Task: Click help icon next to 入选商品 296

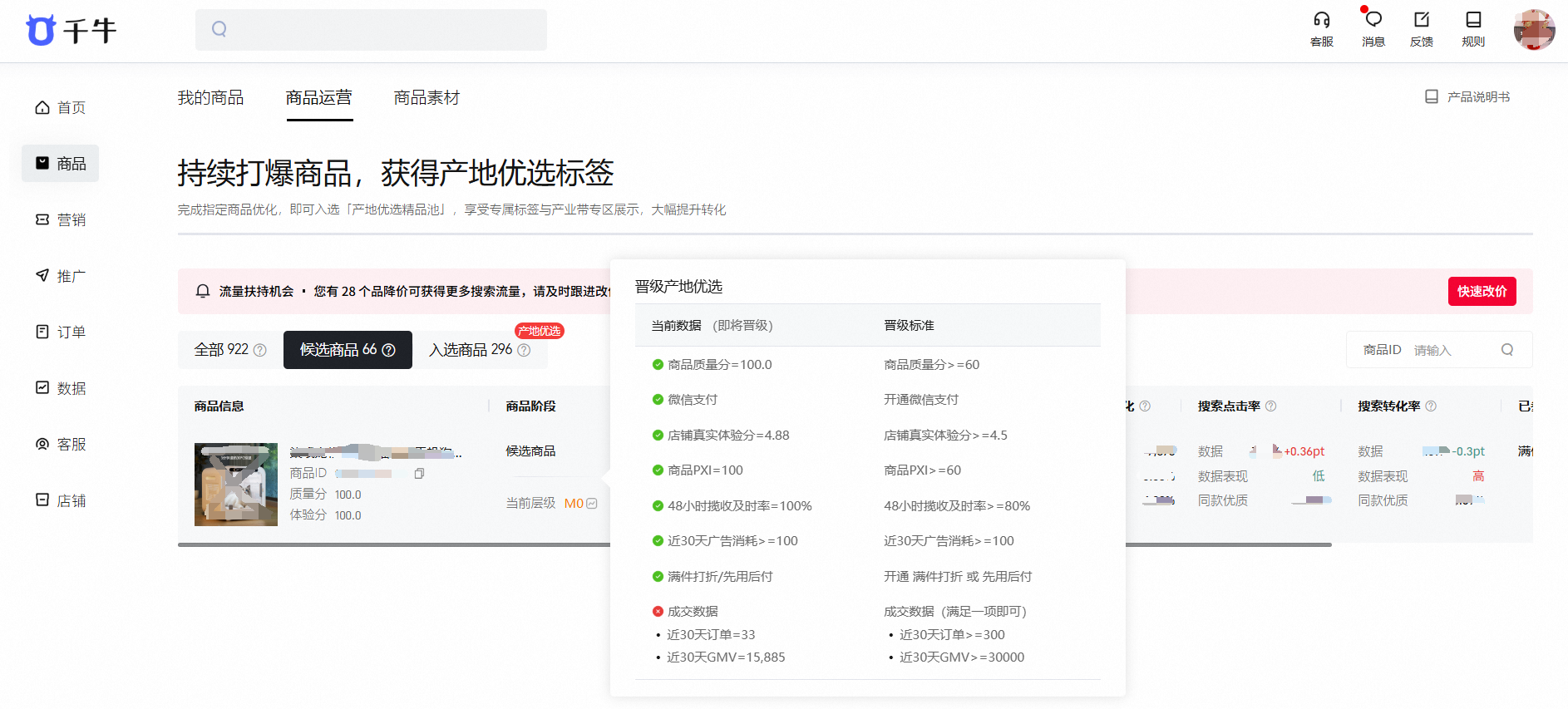Action: 524,350
